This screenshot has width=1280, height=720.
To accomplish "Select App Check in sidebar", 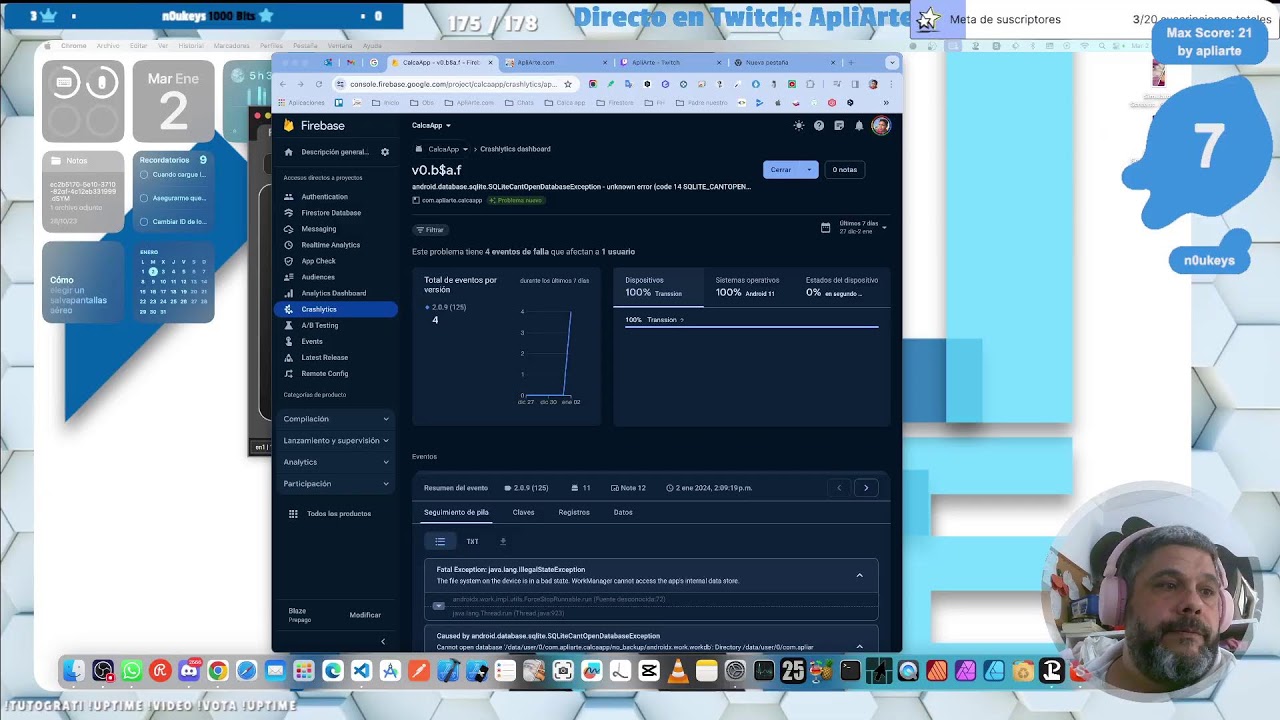I will (x=318, y=261).
